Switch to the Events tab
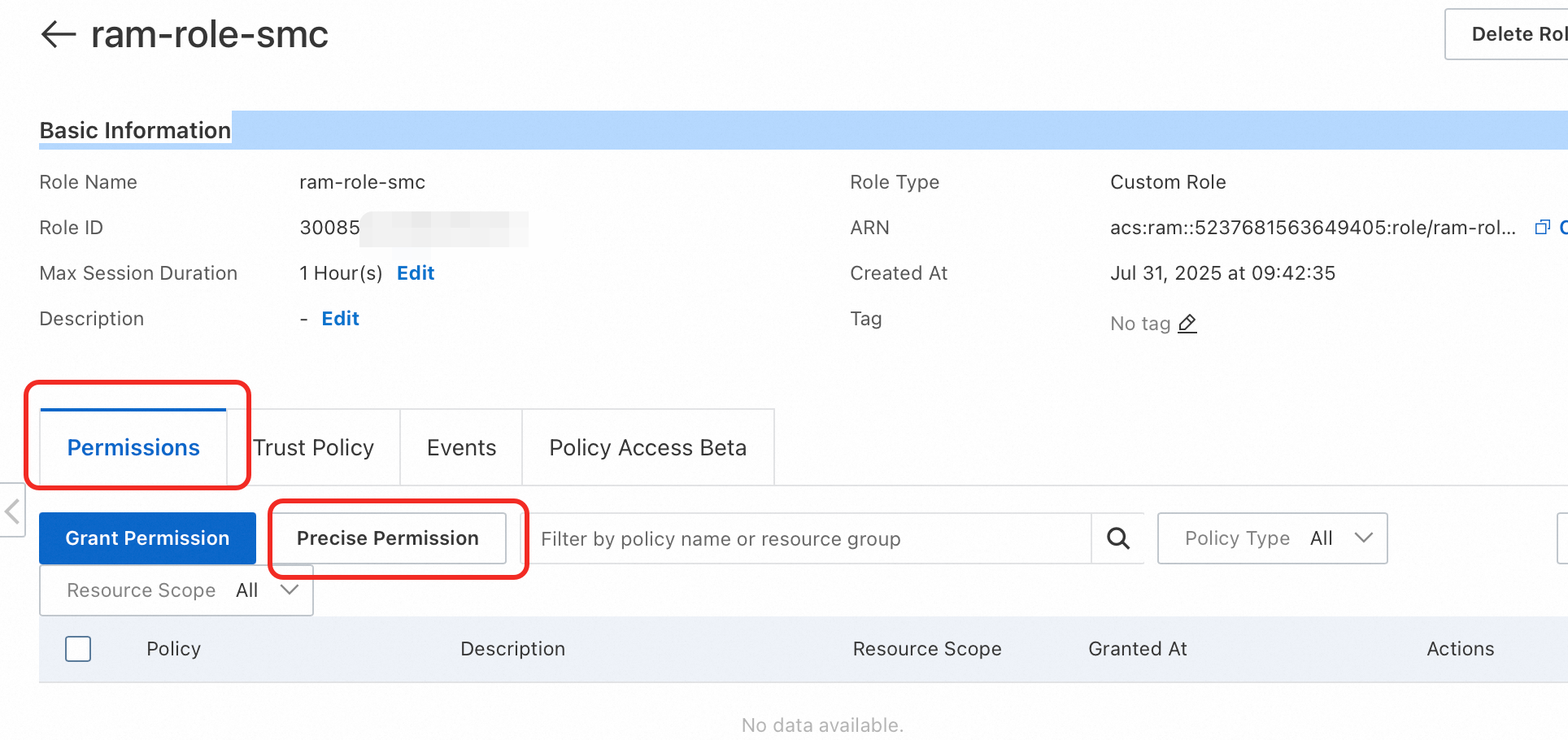The image size is (1568, 740). click(x=461, y=448)
